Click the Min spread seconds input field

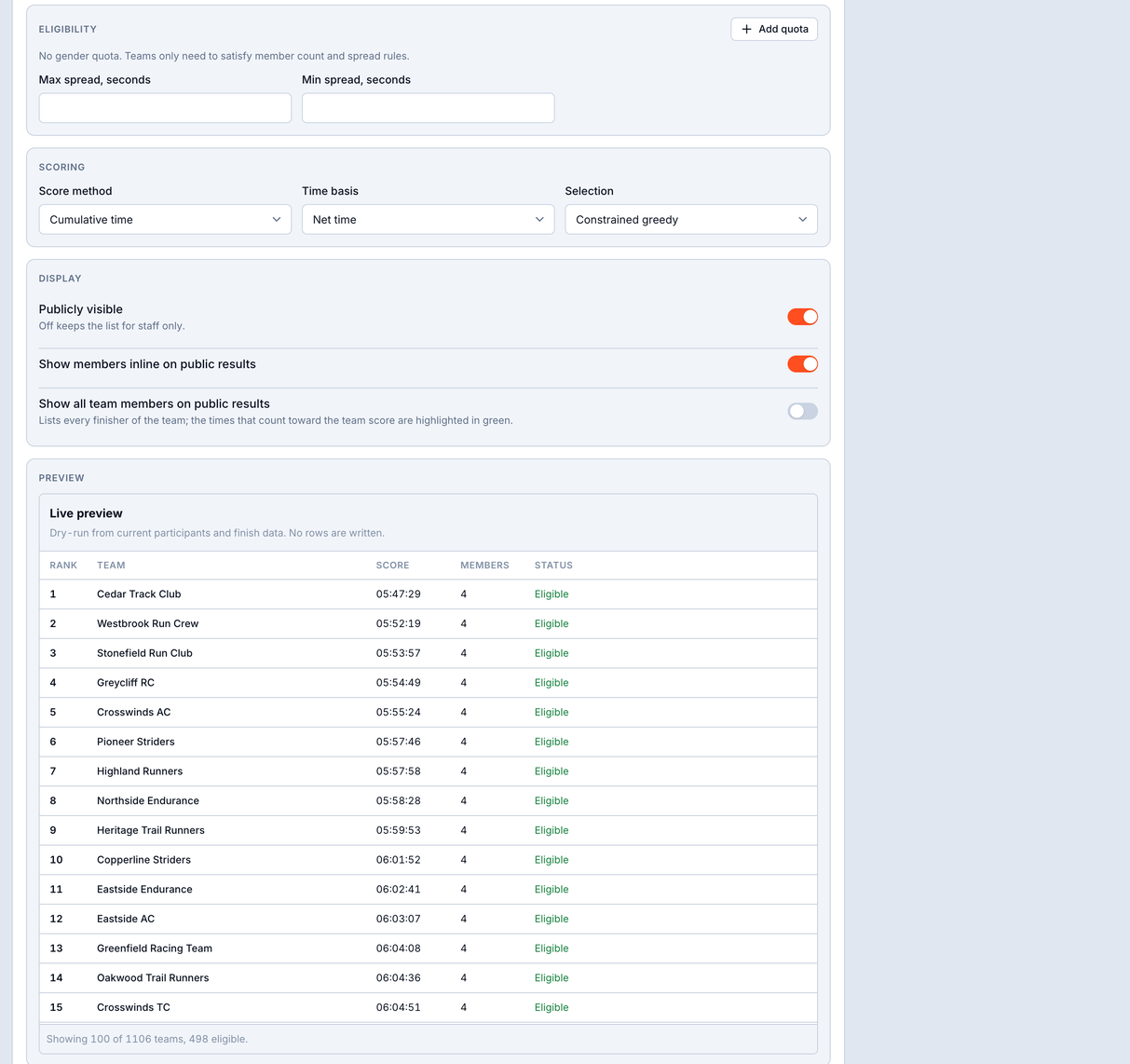[x=429, y=108]
